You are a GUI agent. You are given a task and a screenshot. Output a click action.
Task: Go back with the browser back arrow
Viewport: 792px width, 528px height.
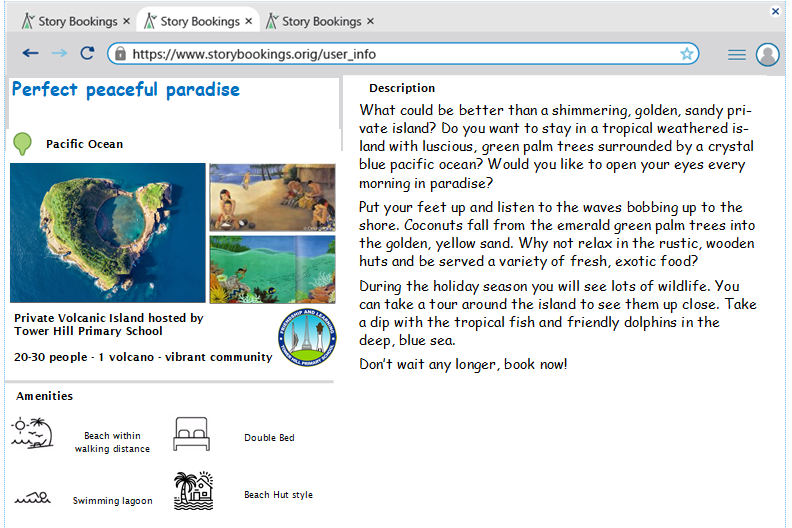point(31,53)
